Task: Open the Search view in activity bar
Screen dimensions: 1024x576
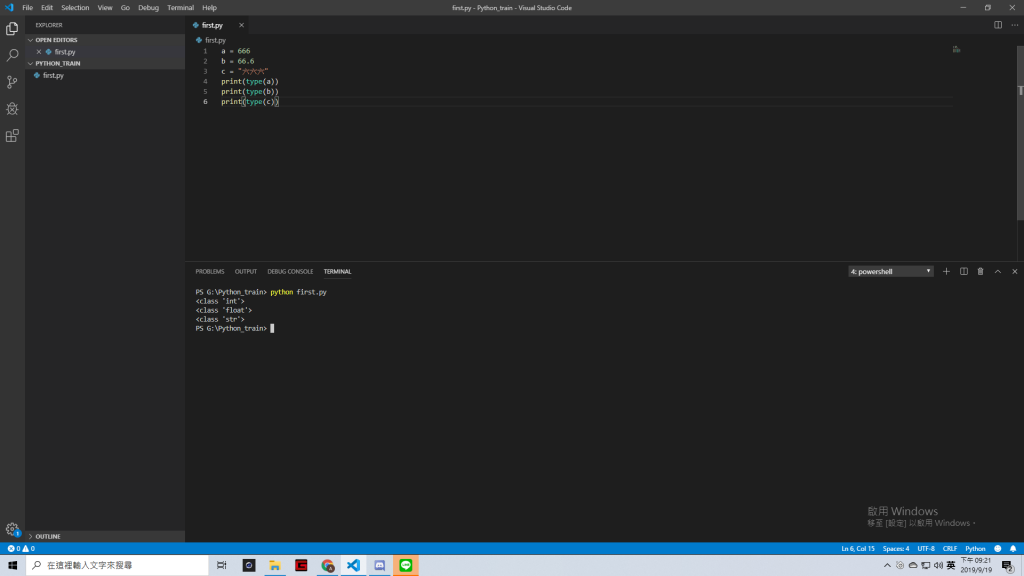Action: [x=12, y=56]
